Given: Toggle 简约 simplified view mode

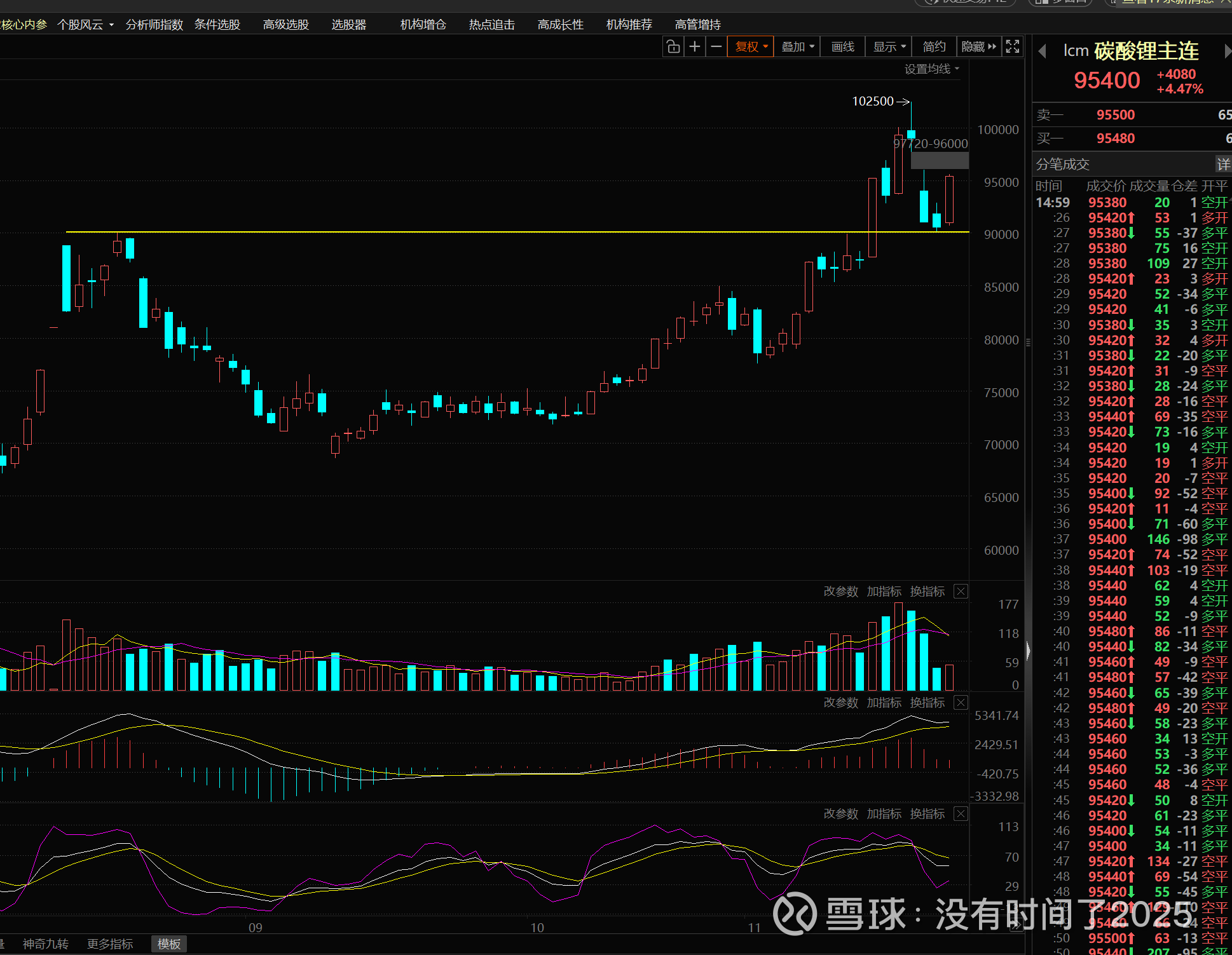Looking at the screenshot, I should click(934, 46).
